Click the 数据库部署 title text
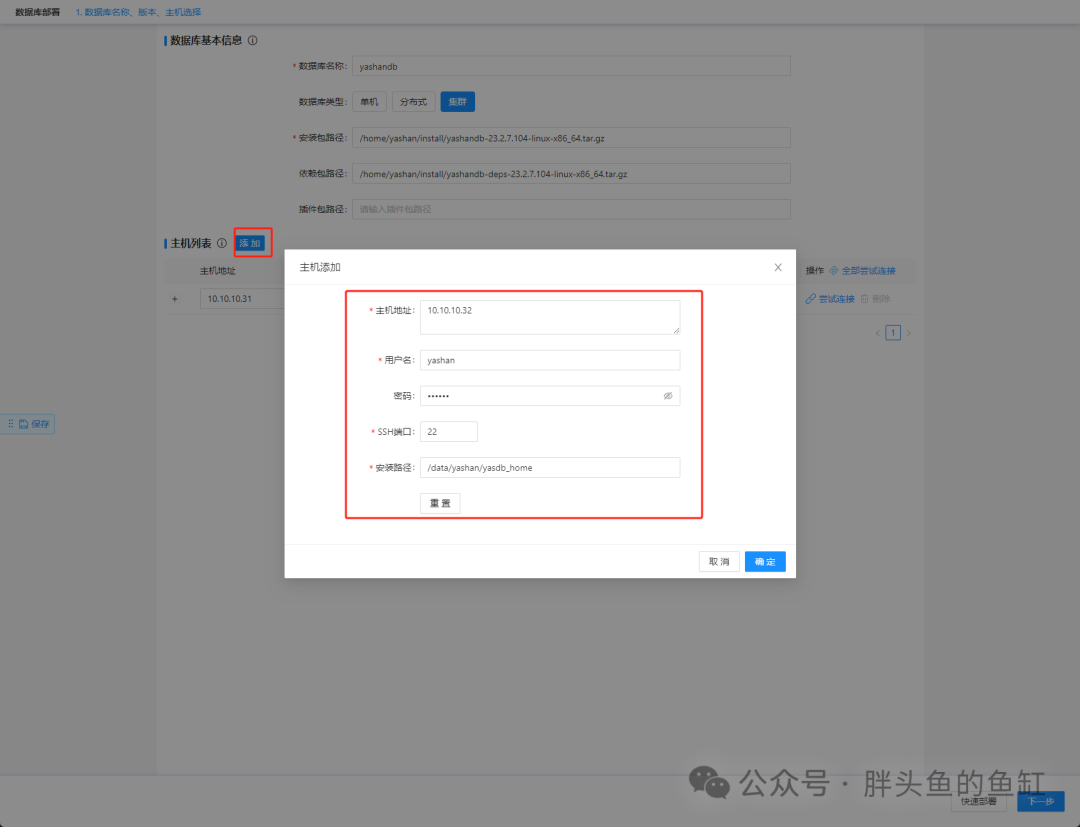 pos(38,12)
